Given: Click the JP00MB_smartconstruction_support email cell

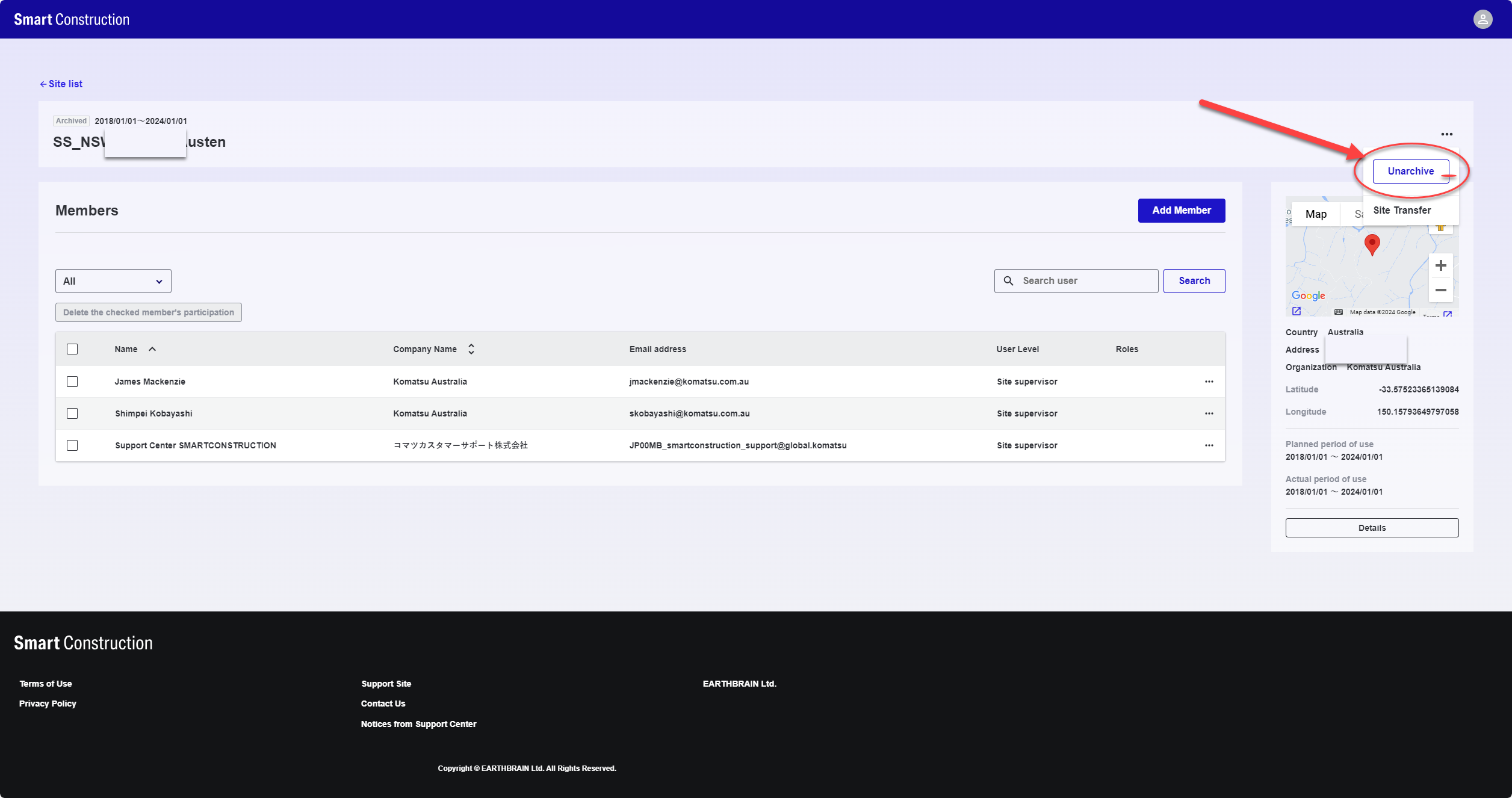Looking at the screenshot, I should (x=737, y=445).
